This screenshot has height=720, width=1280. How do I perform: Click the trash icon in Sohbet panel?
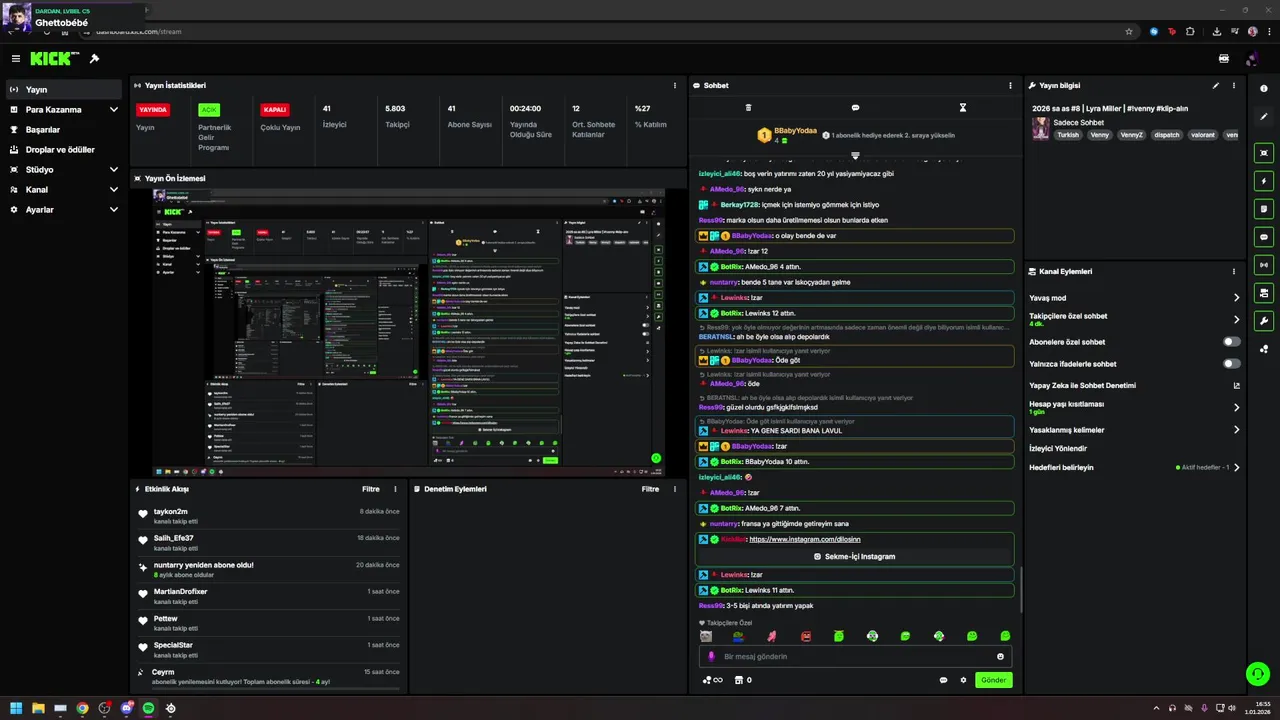[x=748, y=108]
